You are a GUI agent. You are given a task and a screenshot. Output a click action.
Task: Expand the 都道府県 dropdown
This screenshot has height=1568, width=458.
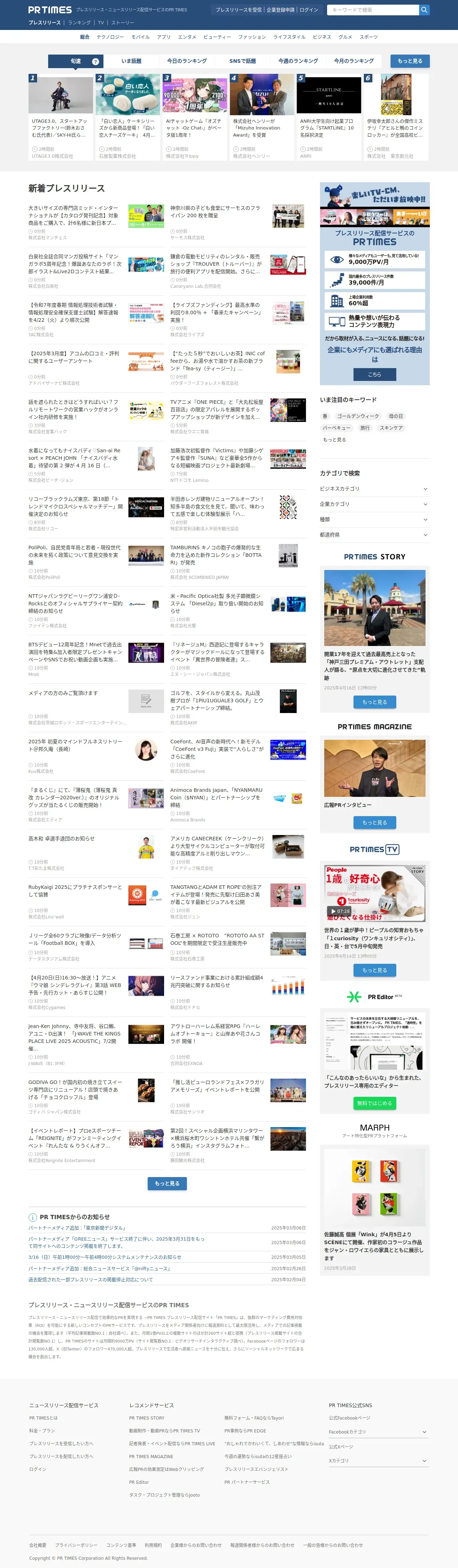coord(375,534)
